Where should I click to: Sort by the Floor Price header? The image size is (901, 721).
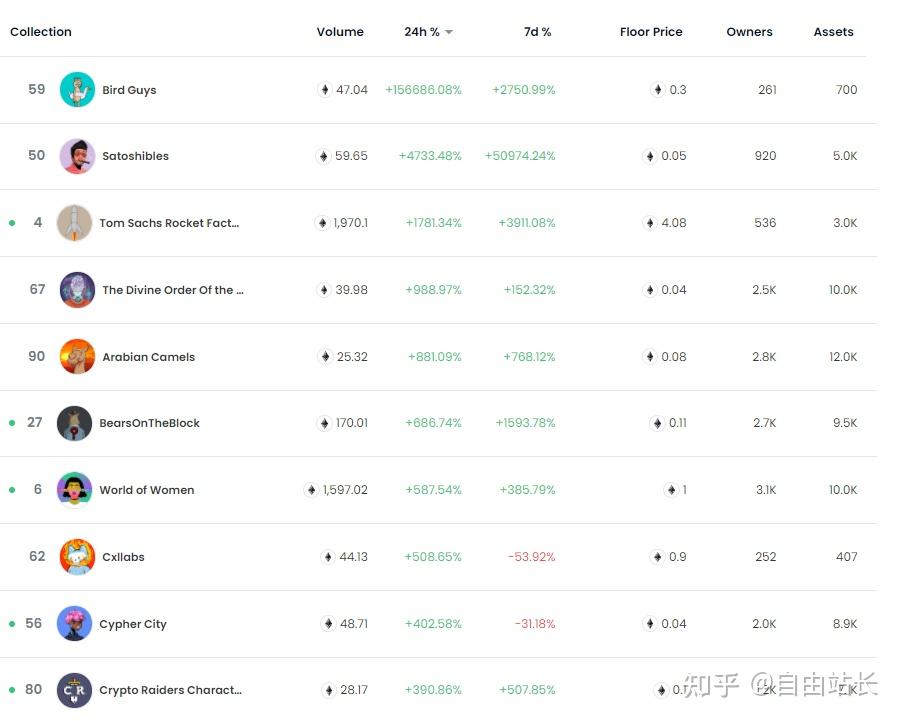[x=650, y=32]
